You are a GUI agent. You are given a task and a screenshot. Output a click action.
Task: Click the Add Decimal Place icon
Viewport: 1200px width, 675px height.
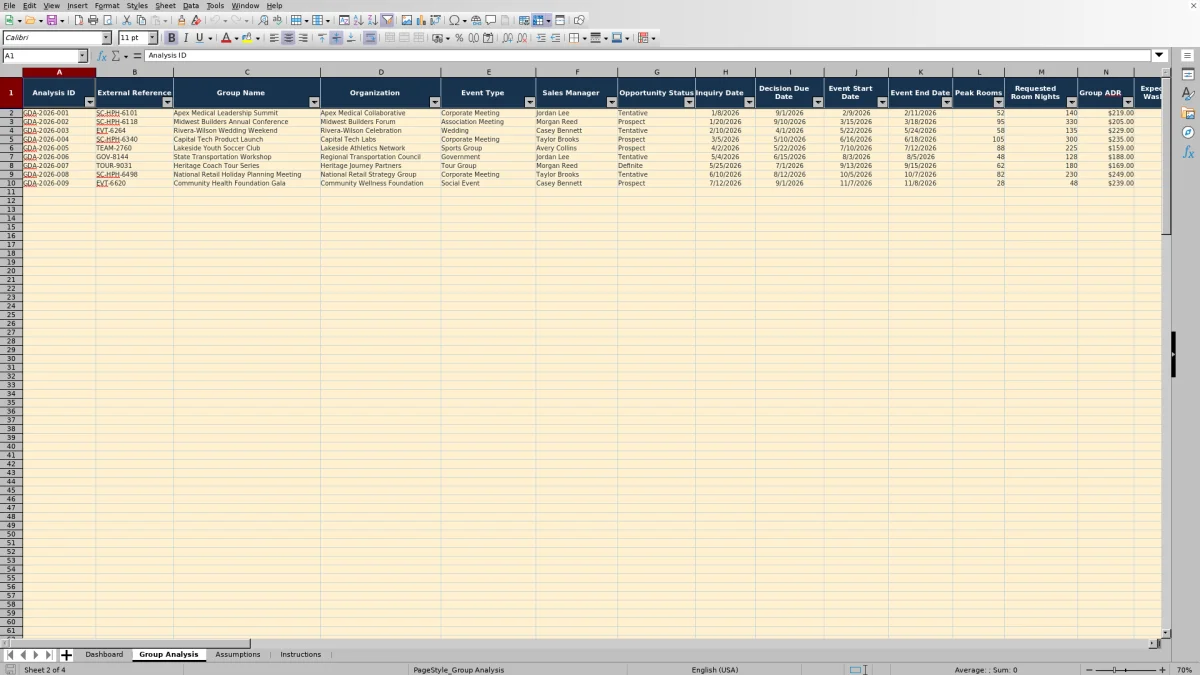pyautogui.click(x=508, y=38)
